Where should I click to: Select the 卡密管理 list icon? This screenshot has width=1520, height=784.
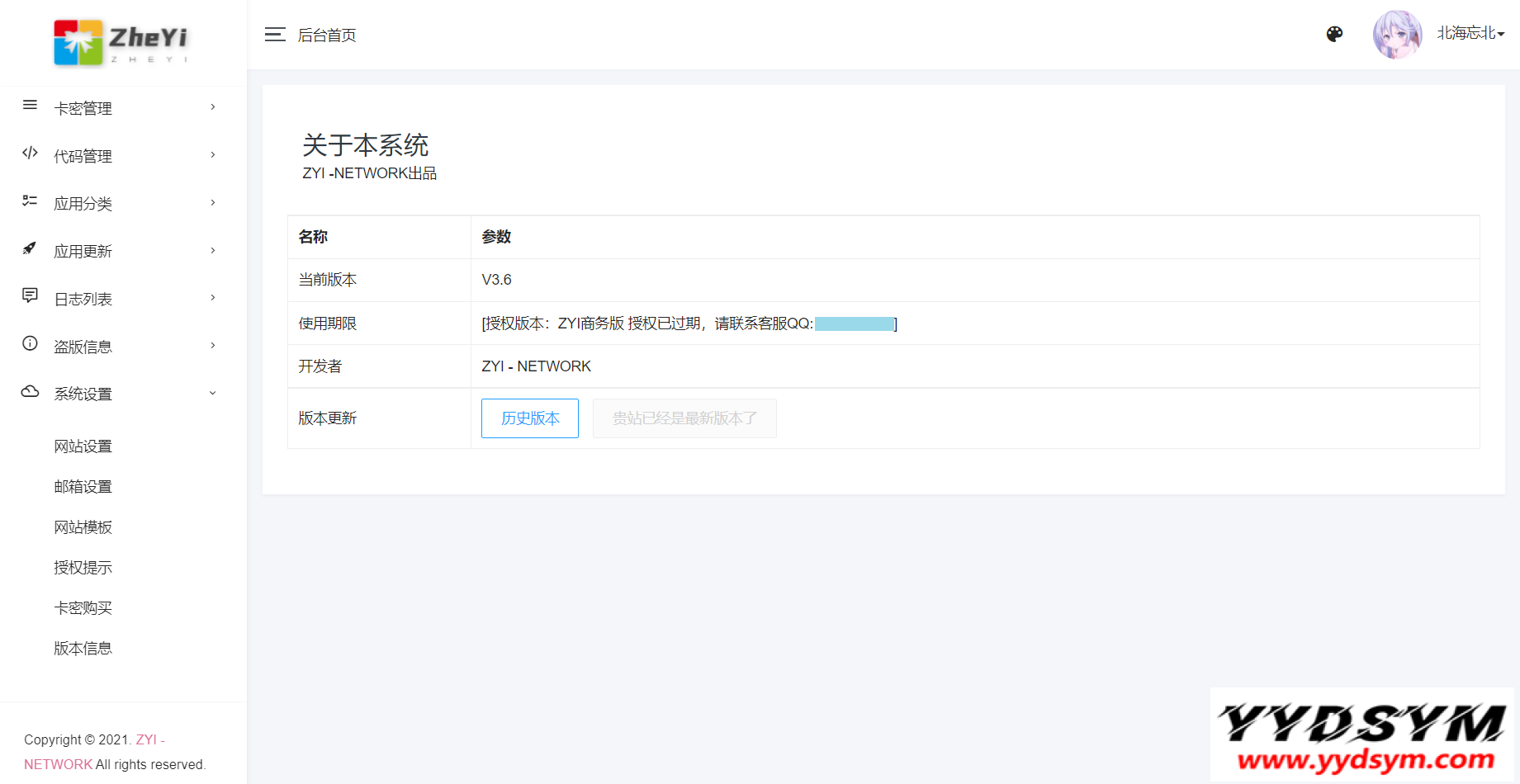click(30, 106)
